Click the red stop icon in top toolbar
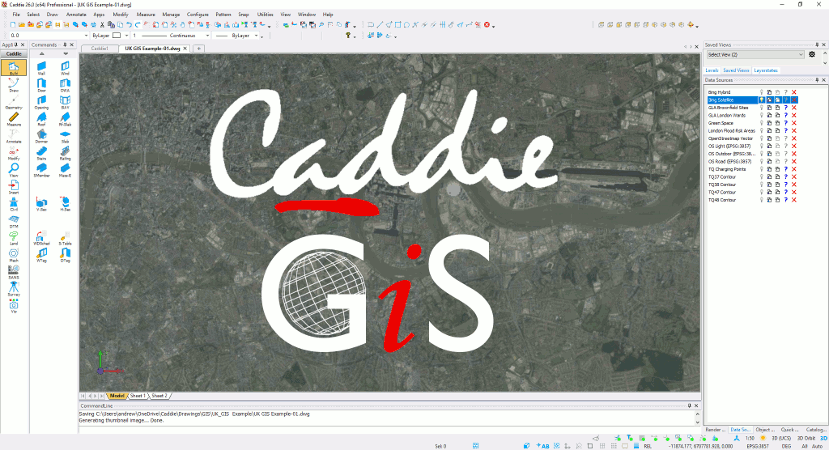The width and height of the screenshot is (829, 450). click(487, 25)
